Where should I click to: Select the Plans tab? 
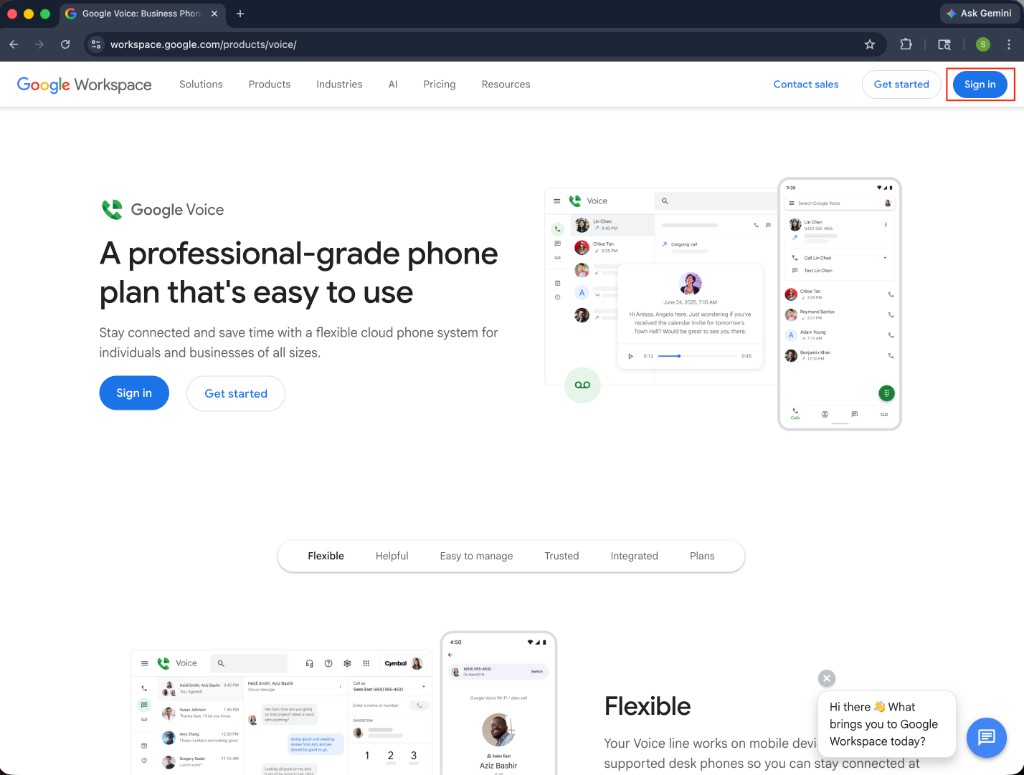point(702,555)
